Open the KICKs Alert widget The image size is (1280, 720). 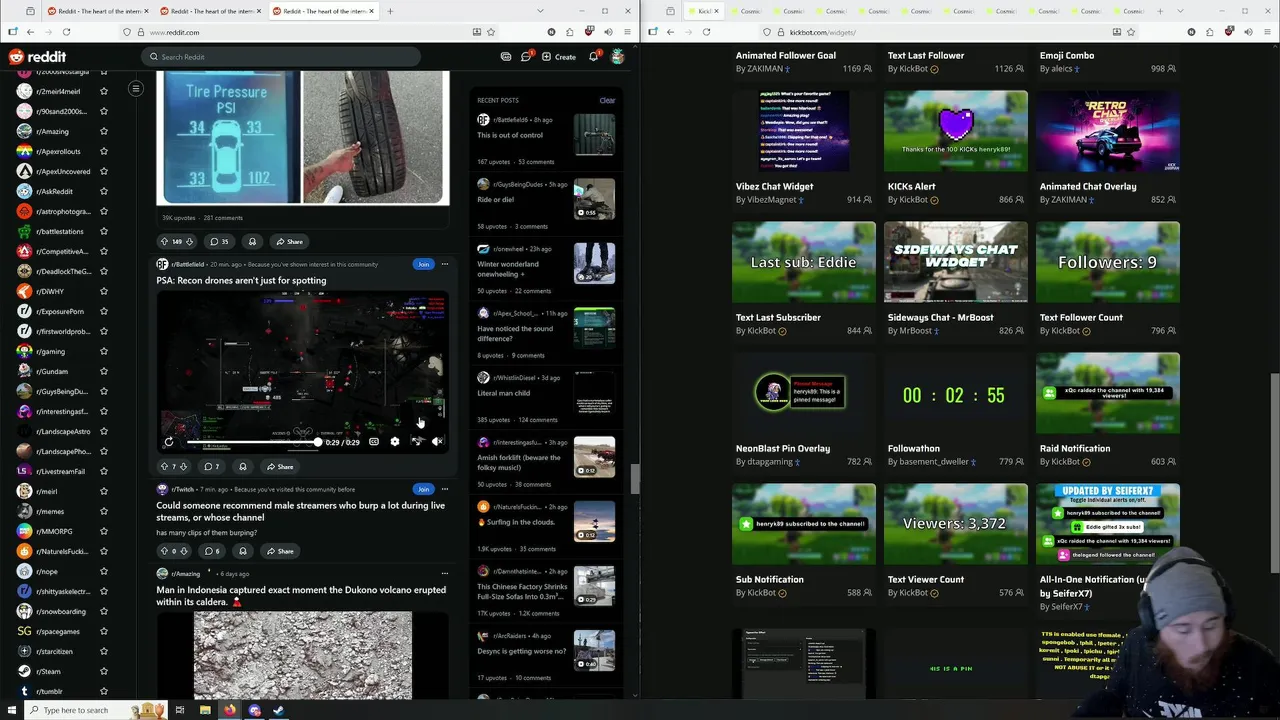coord(956,131)
